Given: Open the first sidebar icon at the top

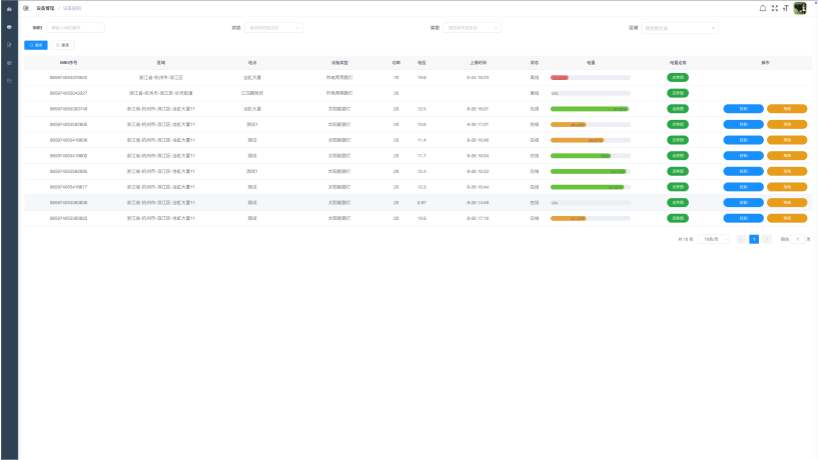Looking at the screenshot, I should click(9, 9).
